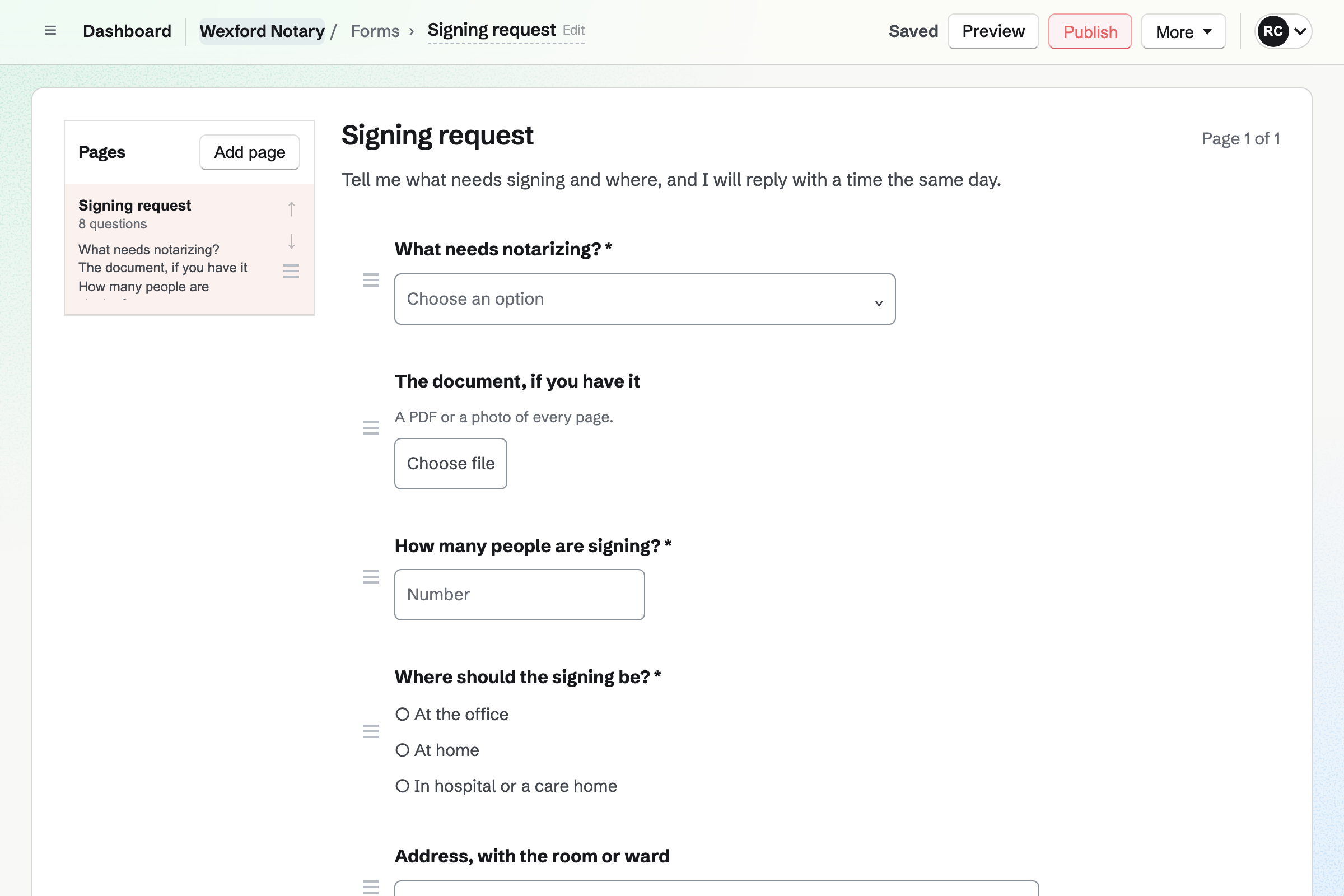
Task: Expand the More menu
Action: click(x=1183, y=31)
